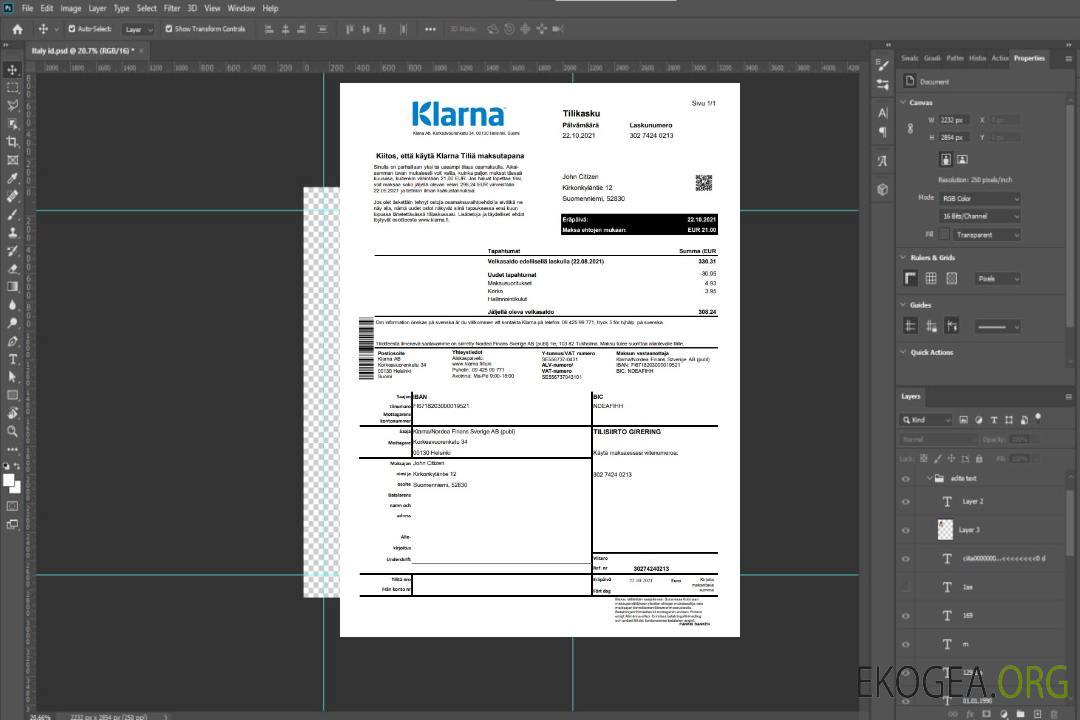Open the RGB Color mode dropdown
Image resolution: width=1080 pixels, height=720 pixels.
(x=980, y=198)
